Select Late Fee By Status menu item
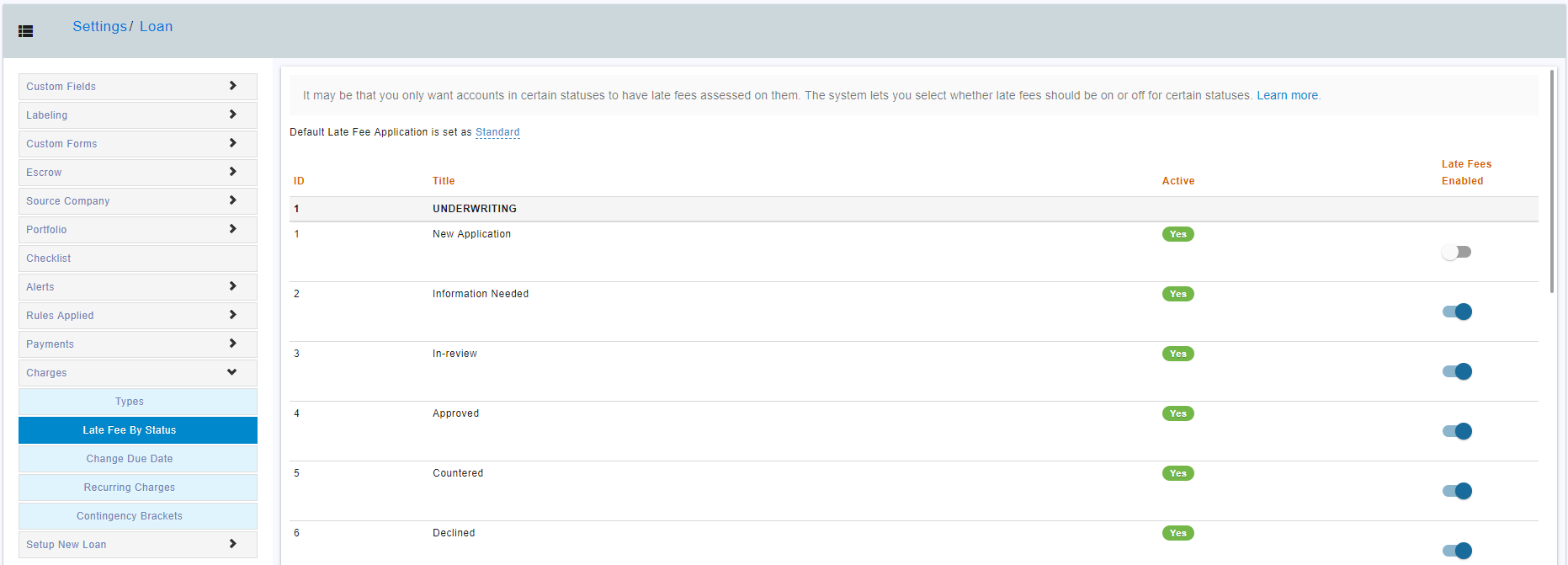The image size is (1568, 565). coord(138,430)
